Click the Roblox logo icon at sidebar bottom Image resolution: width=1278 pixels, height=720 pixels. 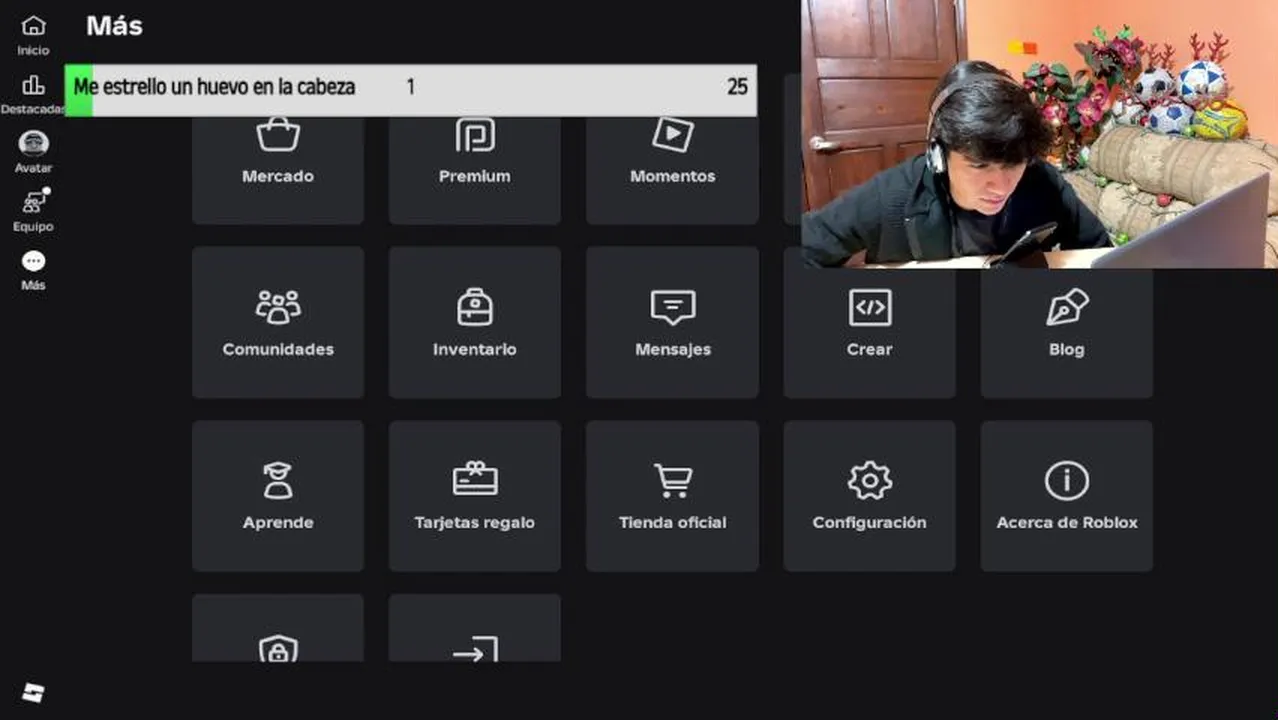[33, 693]
